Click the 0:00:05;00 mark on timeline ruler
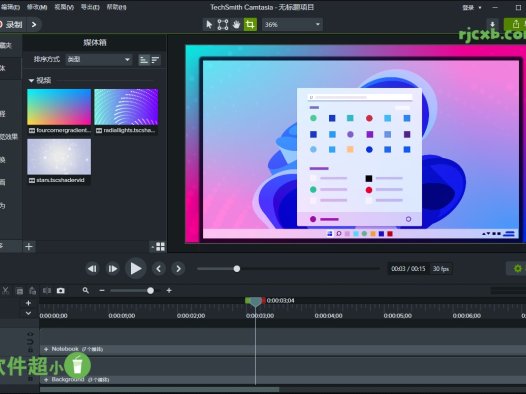Viewport: 526px width, 394px height. click(x=398, y=316)
